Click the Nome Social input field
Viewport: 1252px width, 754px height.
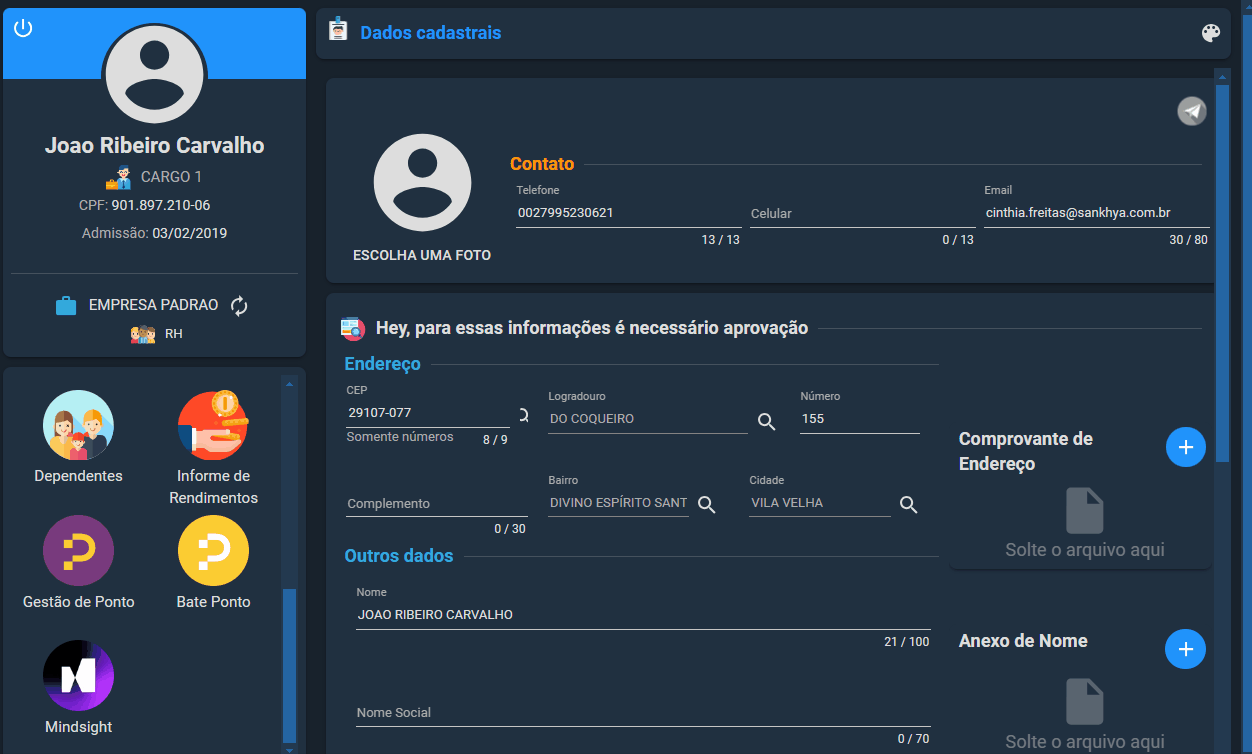pyautogui.click(x=643, y=713)
